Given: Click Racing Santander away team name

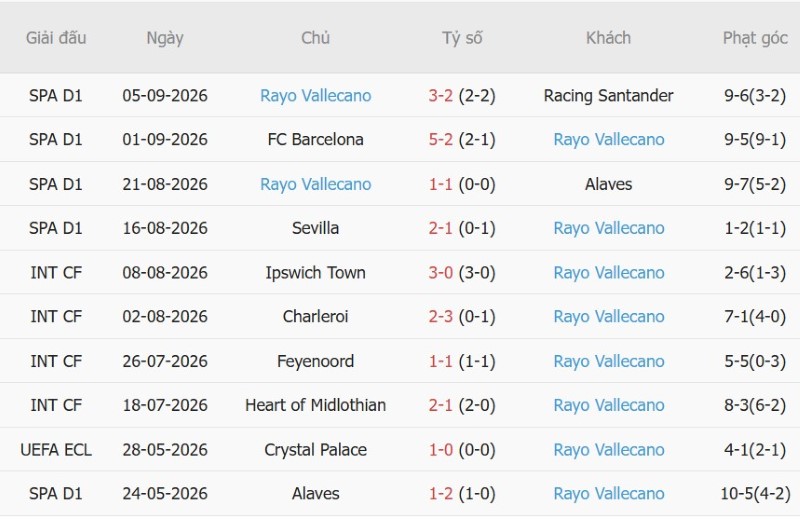Looking at the screenshot, I should [x=608, y=95].
